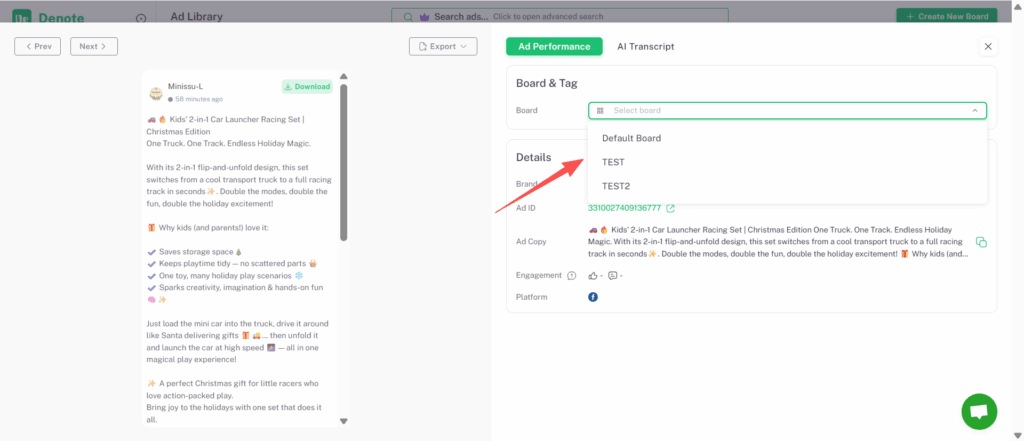Click the ad text scrollbar down arrow
Image resolution: width=1024 pixels, height=441 pixels.
pyautogui.click(x=343, y=421)
